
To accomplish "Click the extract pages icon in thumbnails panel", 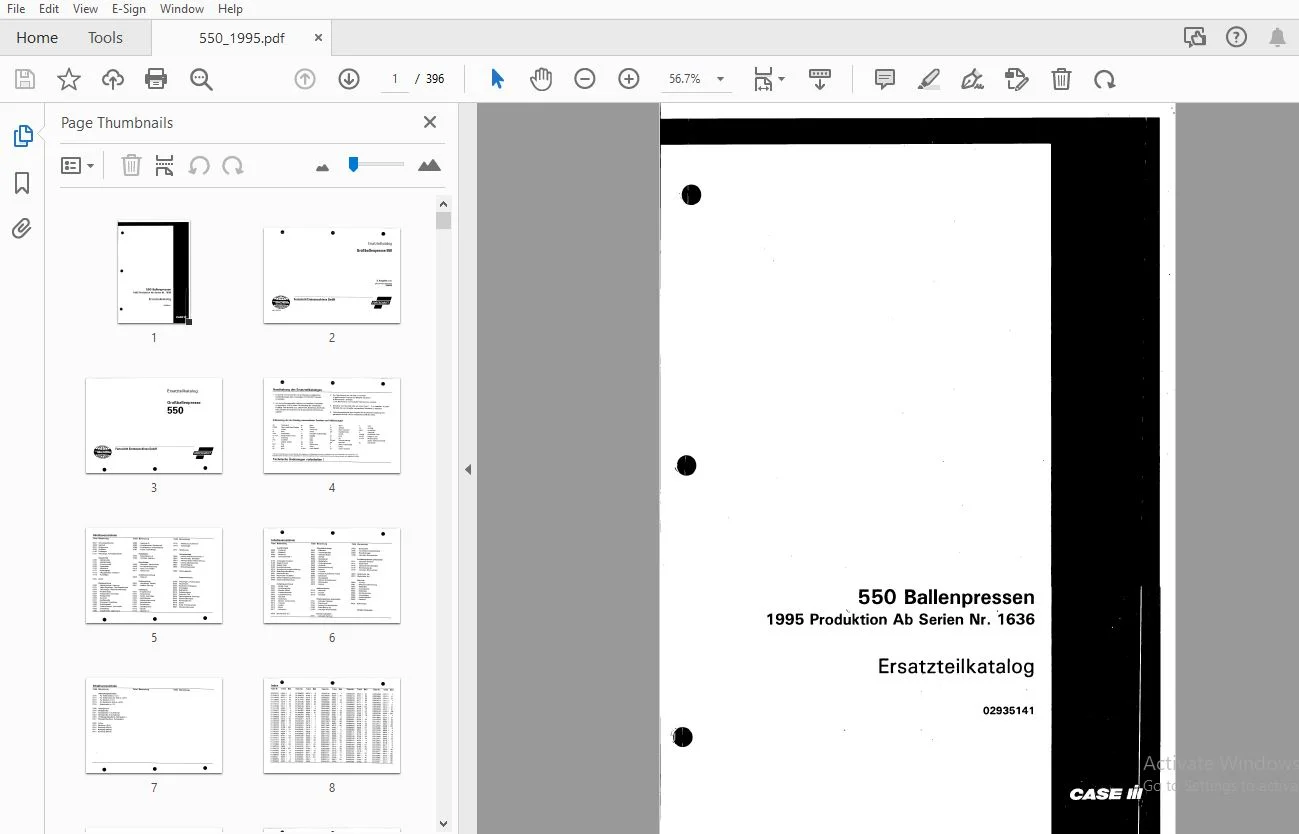I will pyautogui.click(x=165, y=165).
